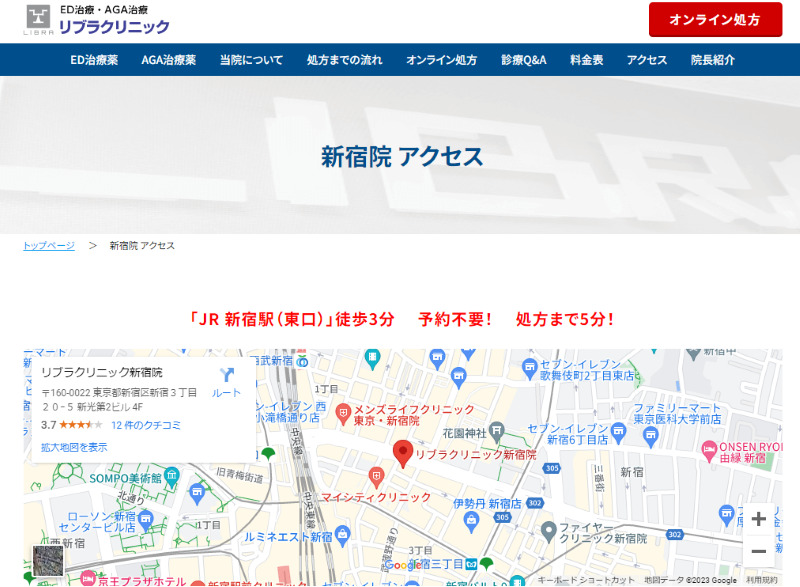Open the 診療Q&A menu item

[524, 60]
